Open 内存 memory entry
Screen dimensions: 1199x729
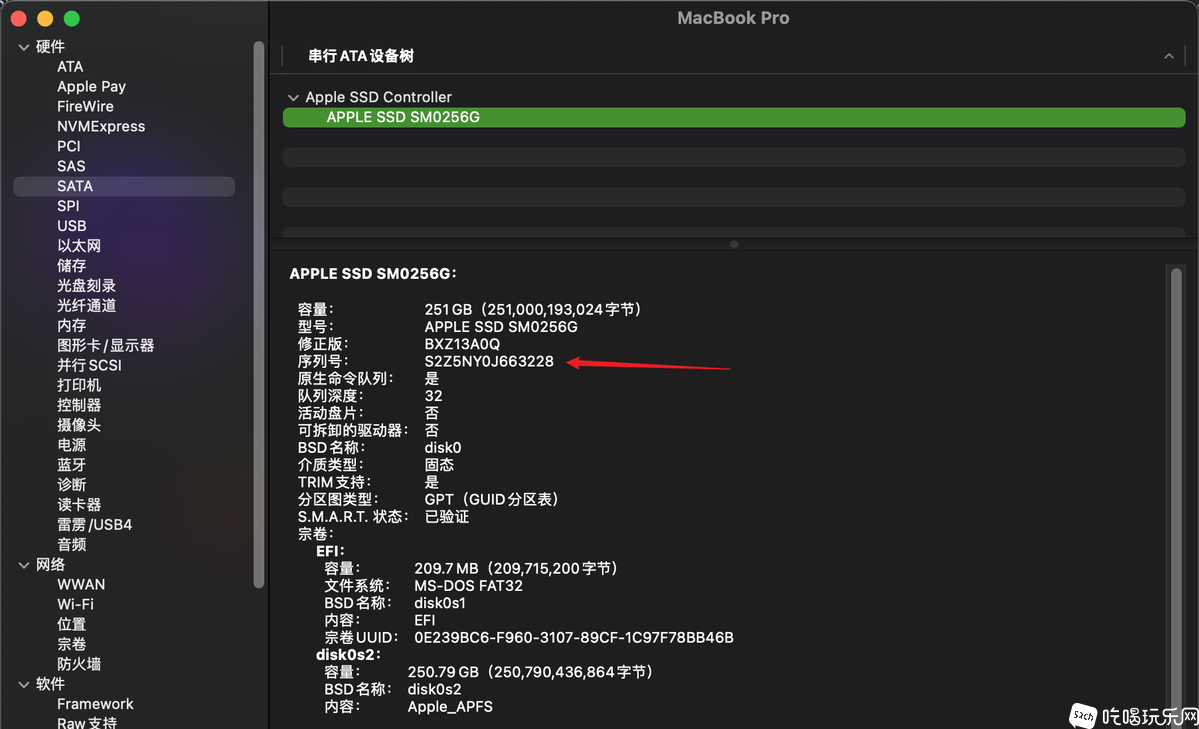[x=71, y=325]
